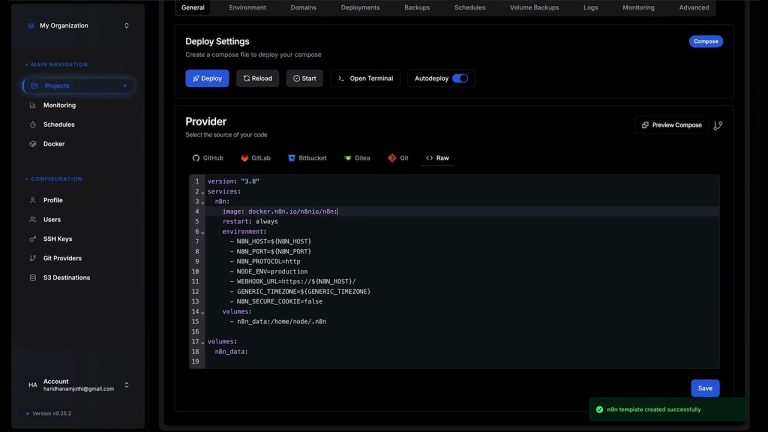
Task: Click the sidebar Schedules clock icon
Action: [33, 124]
